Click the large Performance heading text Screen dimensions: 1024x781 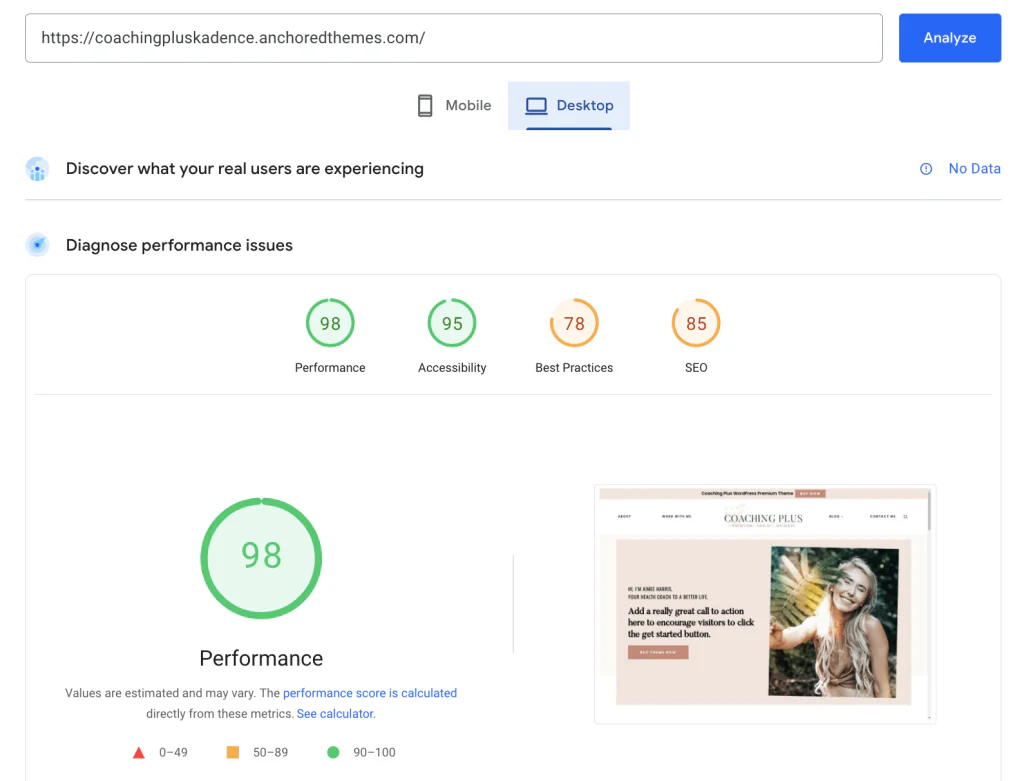[x=261, y=658]
